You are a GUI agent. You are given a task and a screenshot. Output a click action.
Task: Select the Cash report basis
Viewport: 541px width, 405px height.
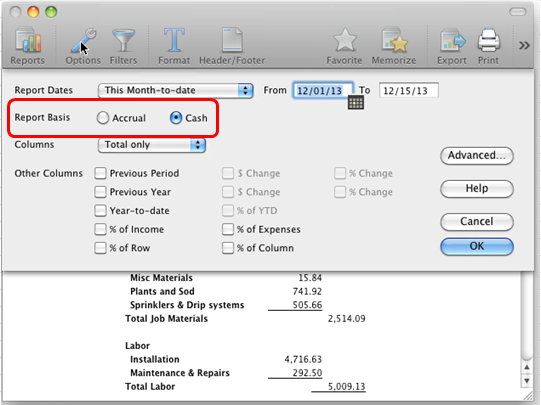coord(176,118)
